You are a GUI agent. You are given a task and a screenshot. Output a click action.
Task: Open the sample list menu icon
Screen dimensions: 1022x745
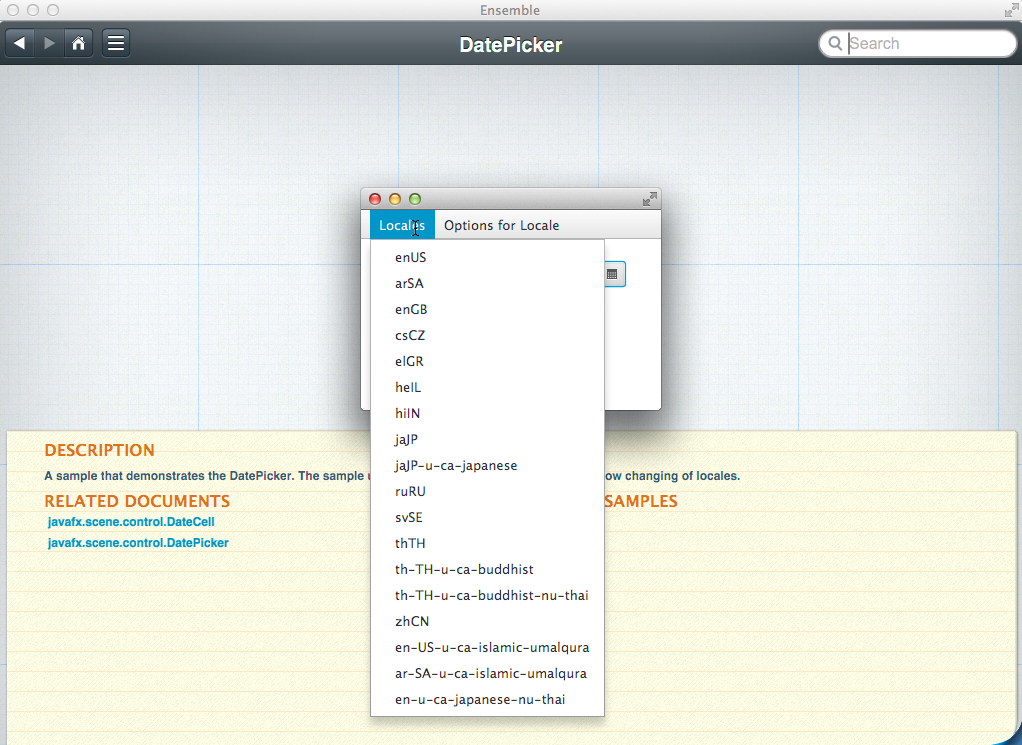pos(116,44)
